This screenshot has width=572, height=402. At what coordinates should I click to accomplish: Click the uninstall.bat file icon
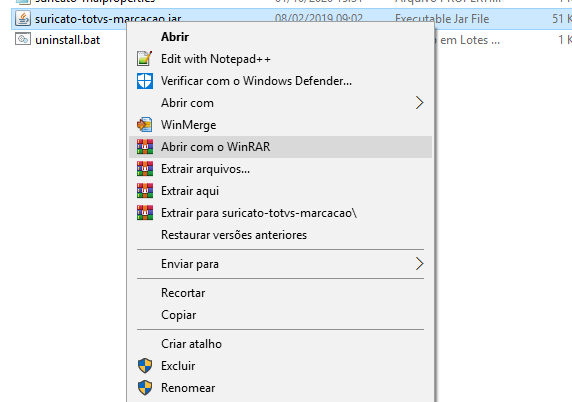pos(23,39)
